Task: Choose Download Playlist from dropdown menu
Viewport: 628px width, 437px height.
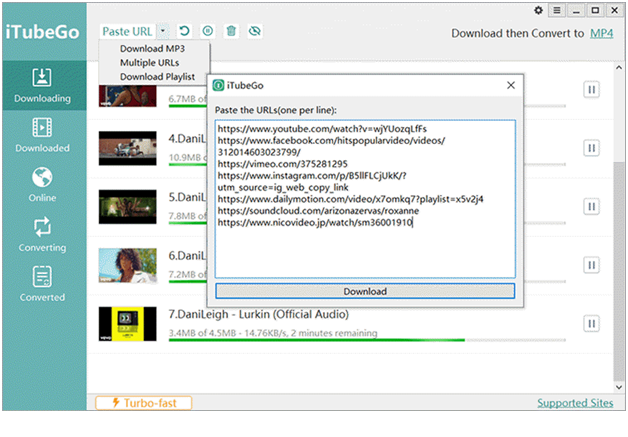Action: pos(157,77)
